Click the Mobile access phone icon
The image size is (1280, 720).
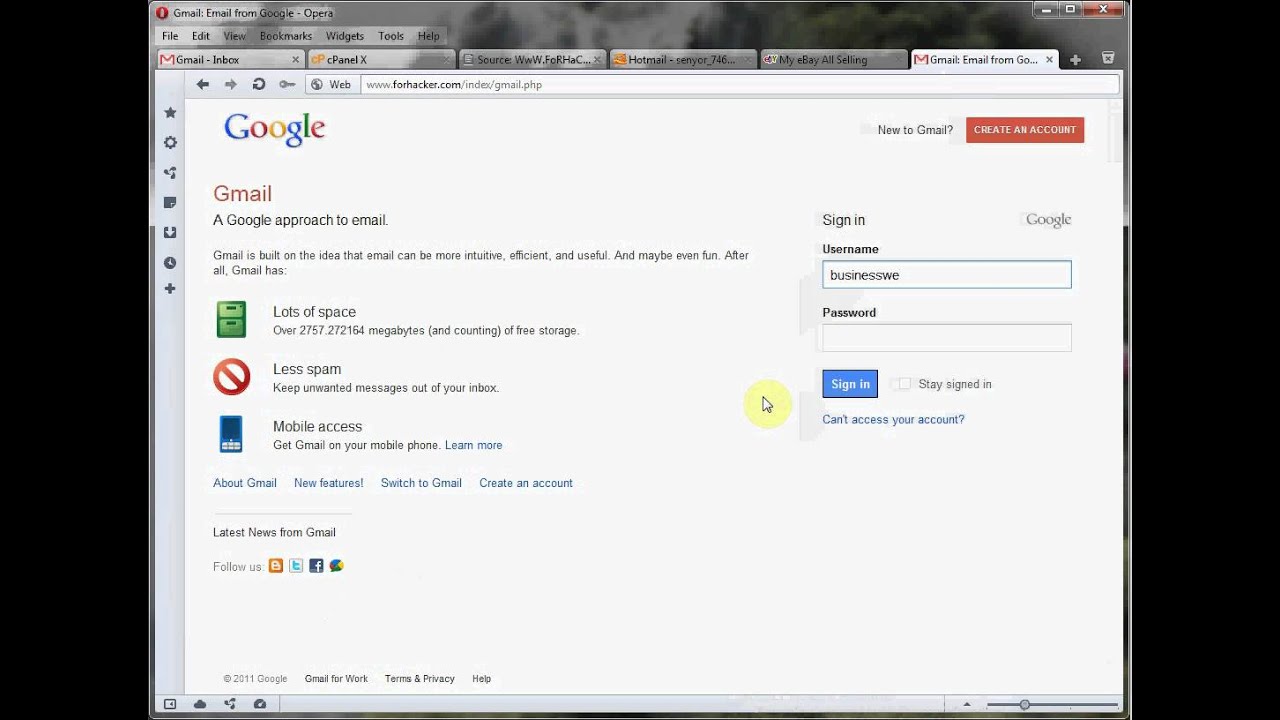point(231,434)
